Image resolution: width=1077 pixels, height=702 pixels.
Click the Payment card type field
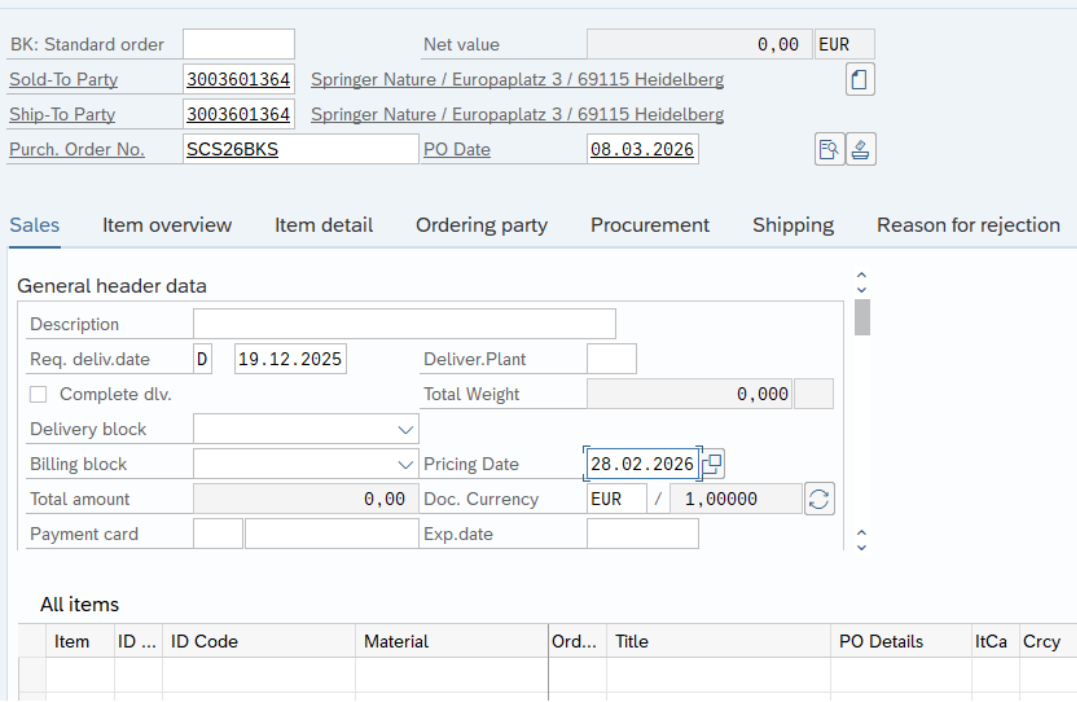click(218, 534)
